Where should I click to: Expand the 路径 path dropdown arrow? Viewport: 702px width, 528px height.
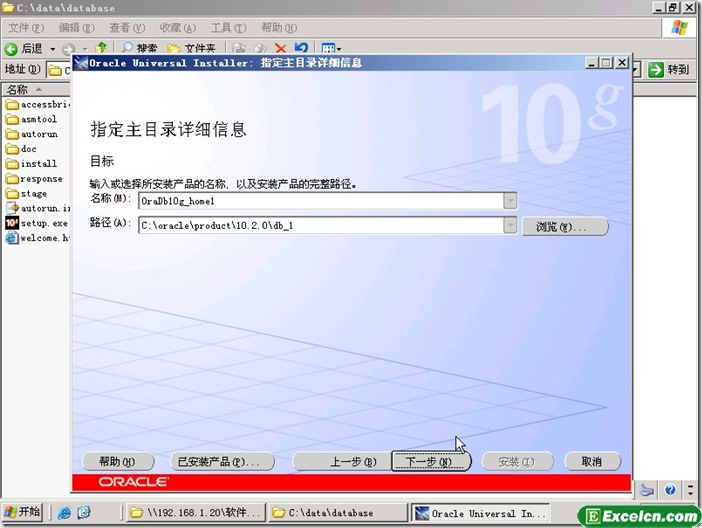[511, 226]
